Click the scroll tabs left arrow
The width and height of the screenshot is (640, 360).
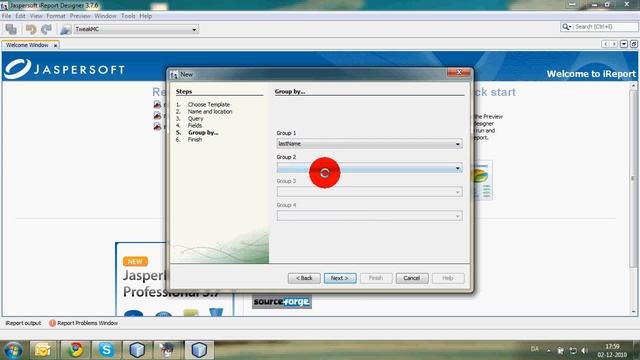click(606, 44)
